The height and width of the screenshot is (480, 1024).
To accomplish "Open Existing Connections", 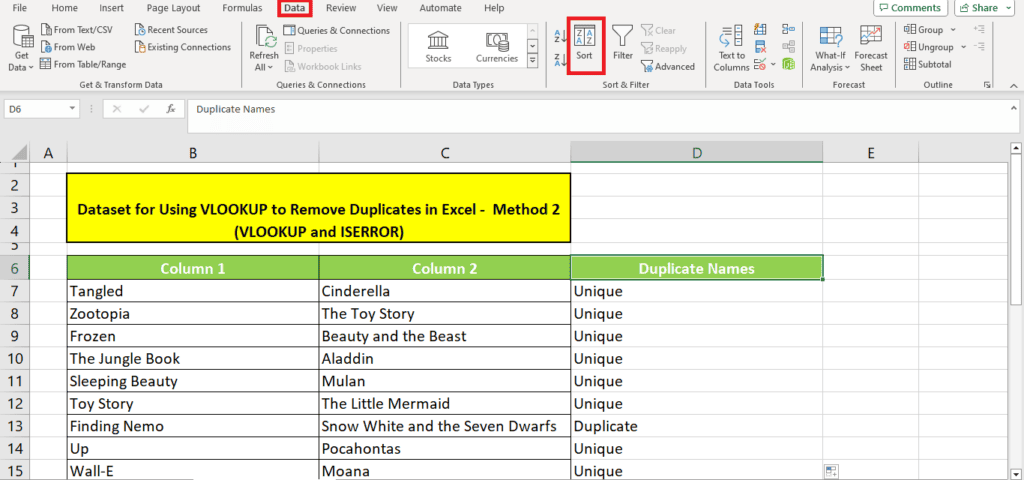I will (x=183, y=47).
